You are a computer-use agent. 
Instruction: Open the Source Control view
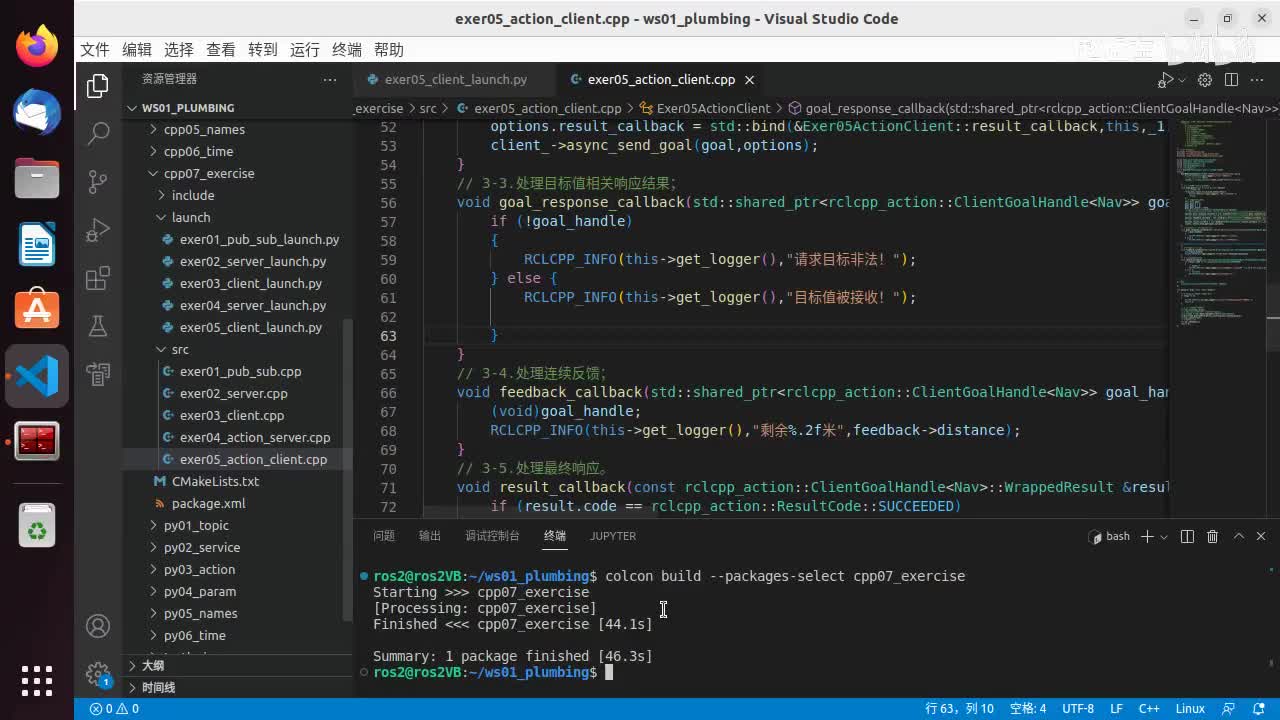click(x=98, y=182)
